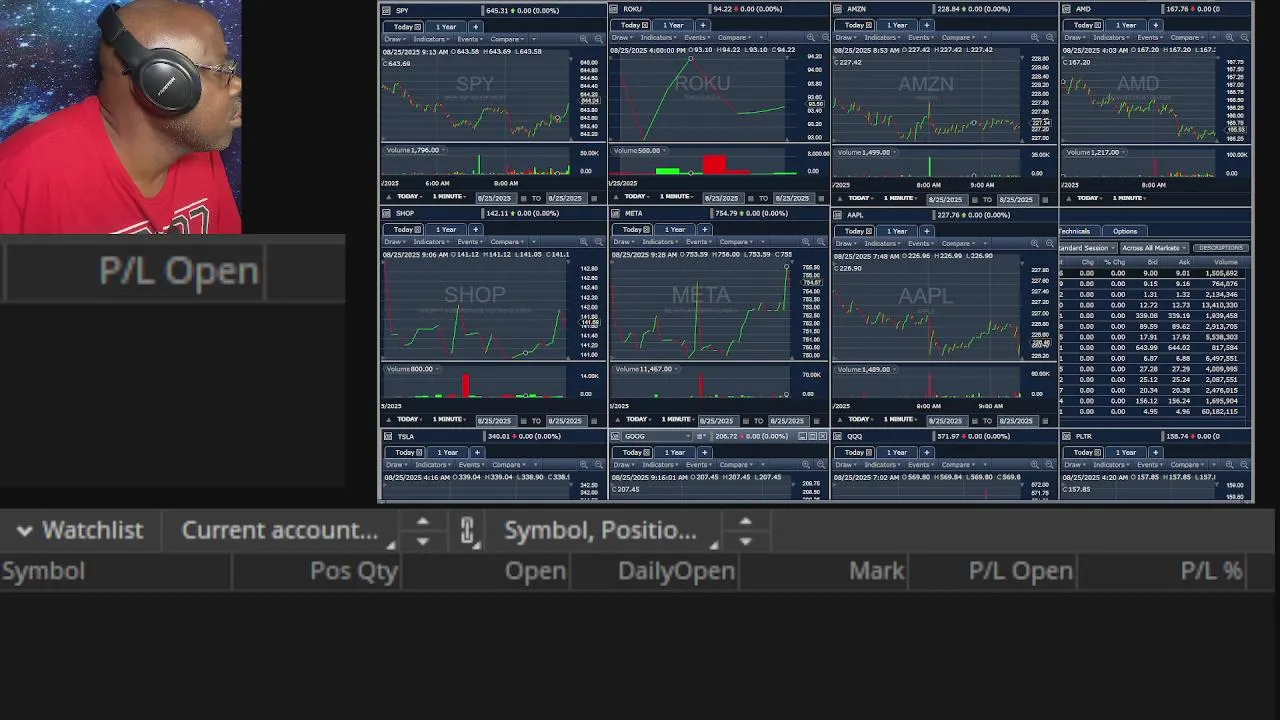Expand the SPY Volume indicator dropdown
The width and height of the screenshot is (1280, 720).
[443, 150]
